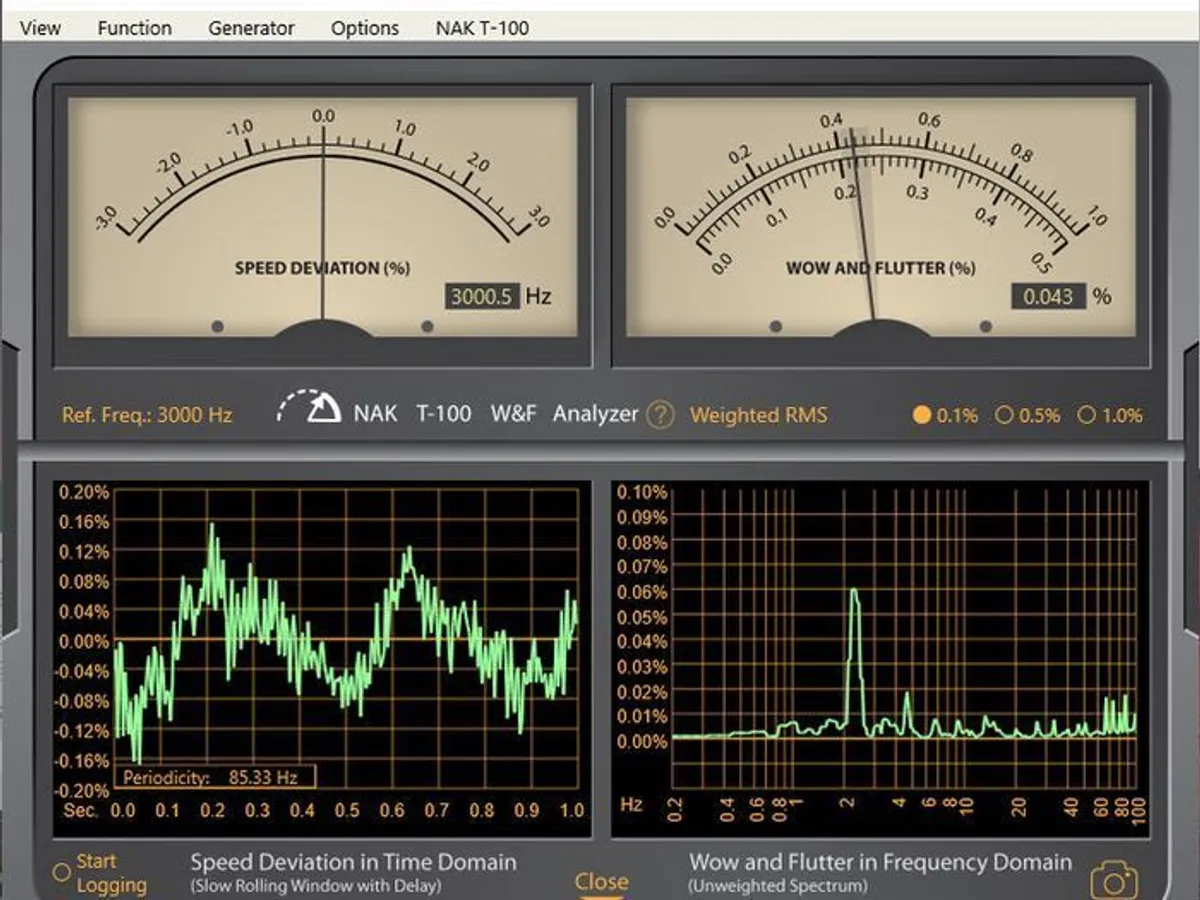Open the help question mark icon
This screenshot has width=1200, height=900.
pyautogui.click(x=660, y=413)
